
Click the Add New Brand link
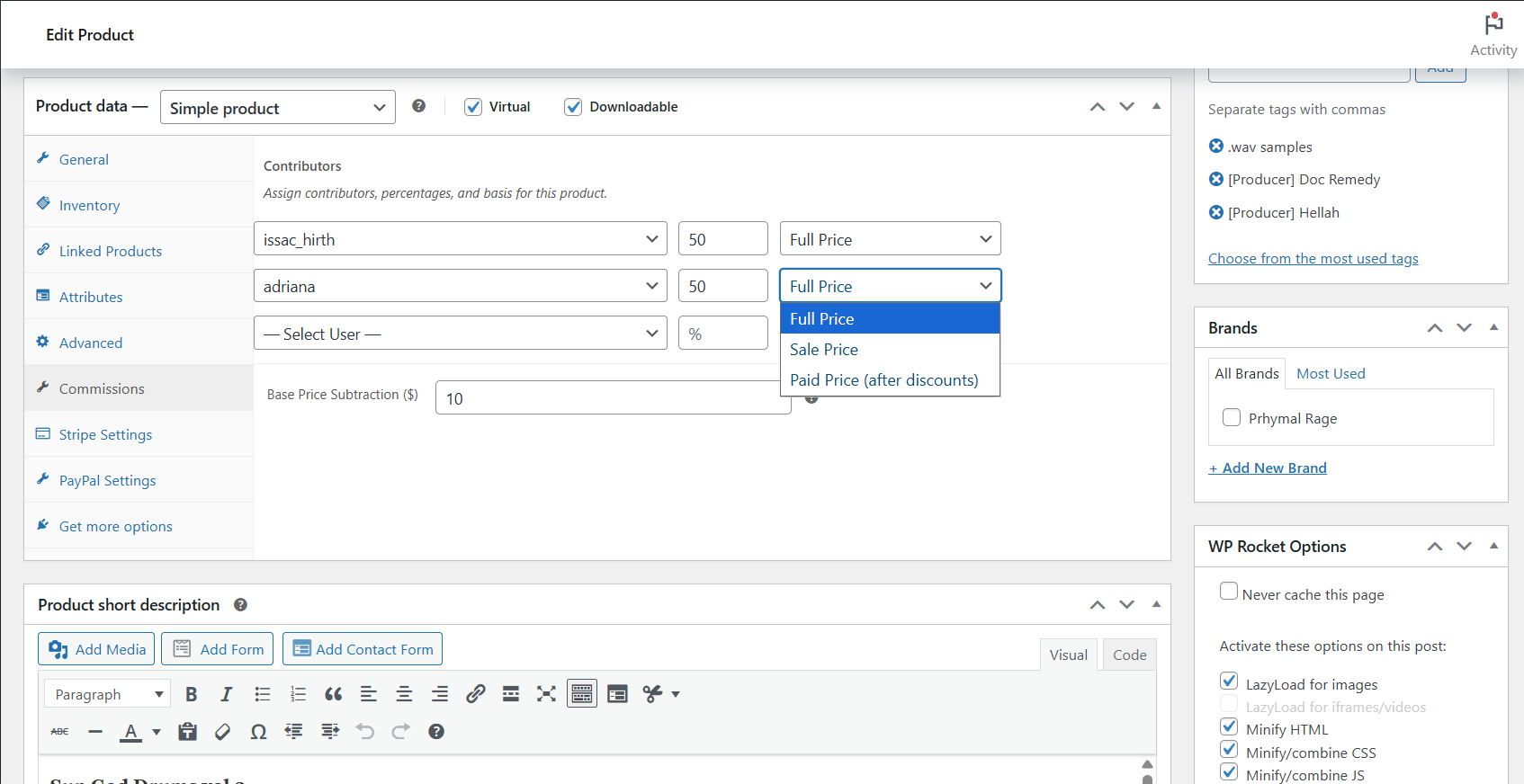1268,468
